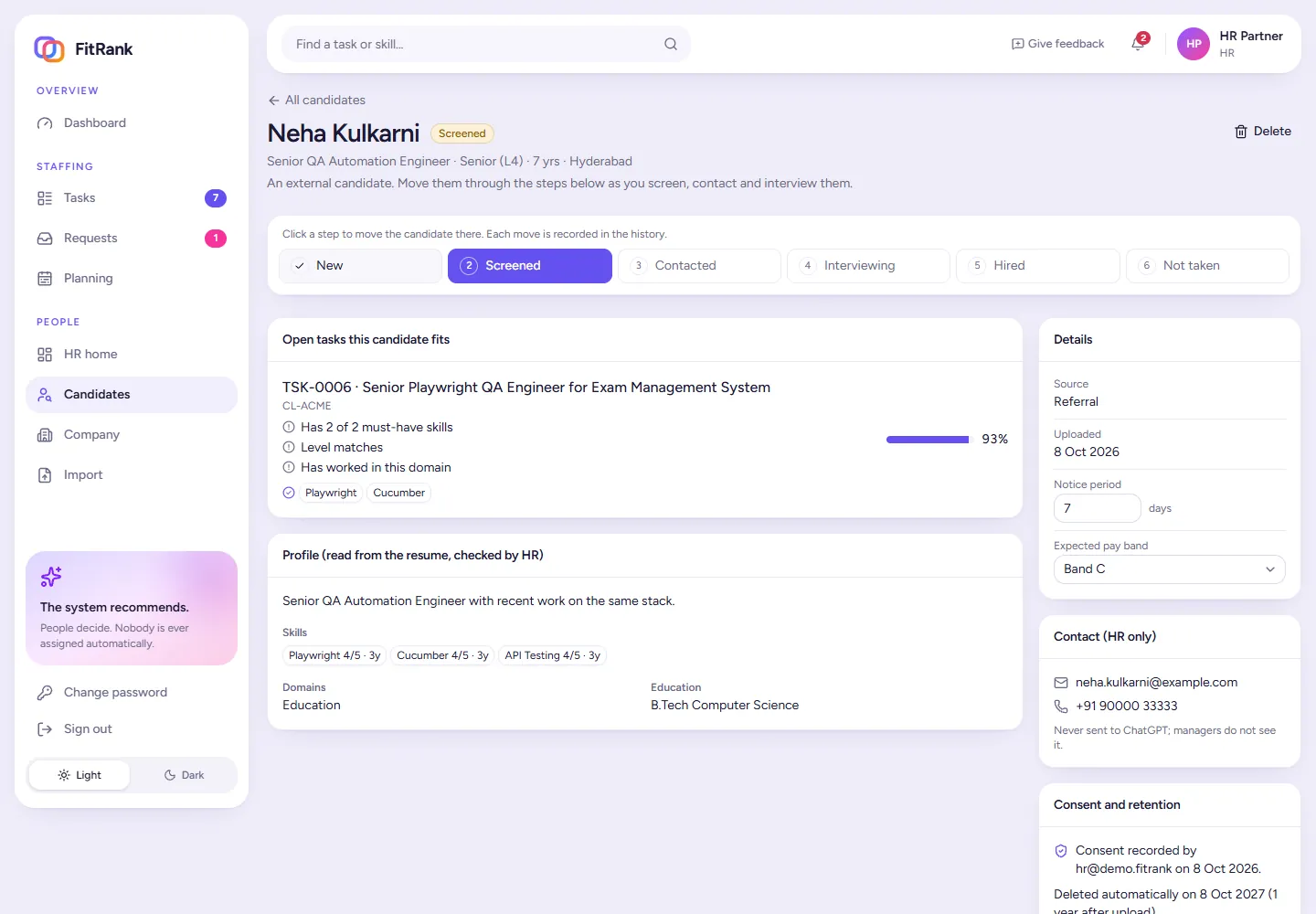Move candidate to Interviewing step
Screen dimensions: 1316x914
point(868,266)
